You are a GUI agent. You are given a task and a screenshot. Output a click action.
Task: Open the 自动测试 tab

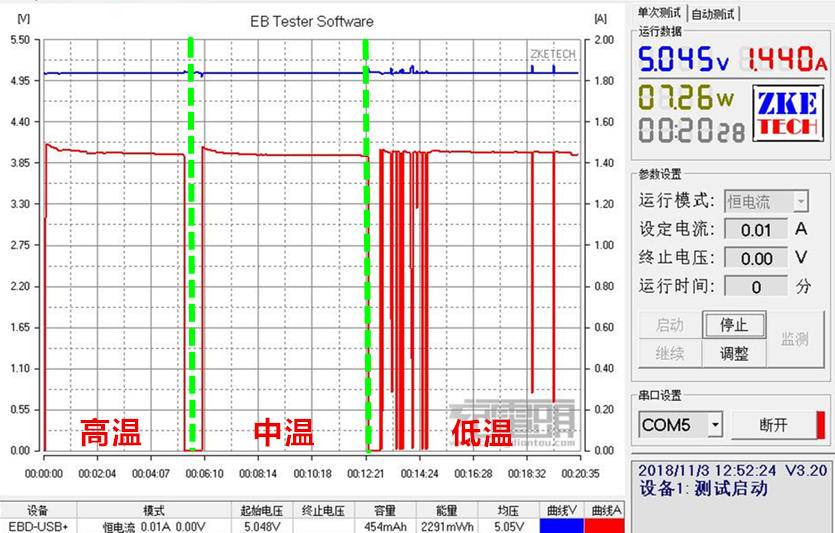click(714, 13)
